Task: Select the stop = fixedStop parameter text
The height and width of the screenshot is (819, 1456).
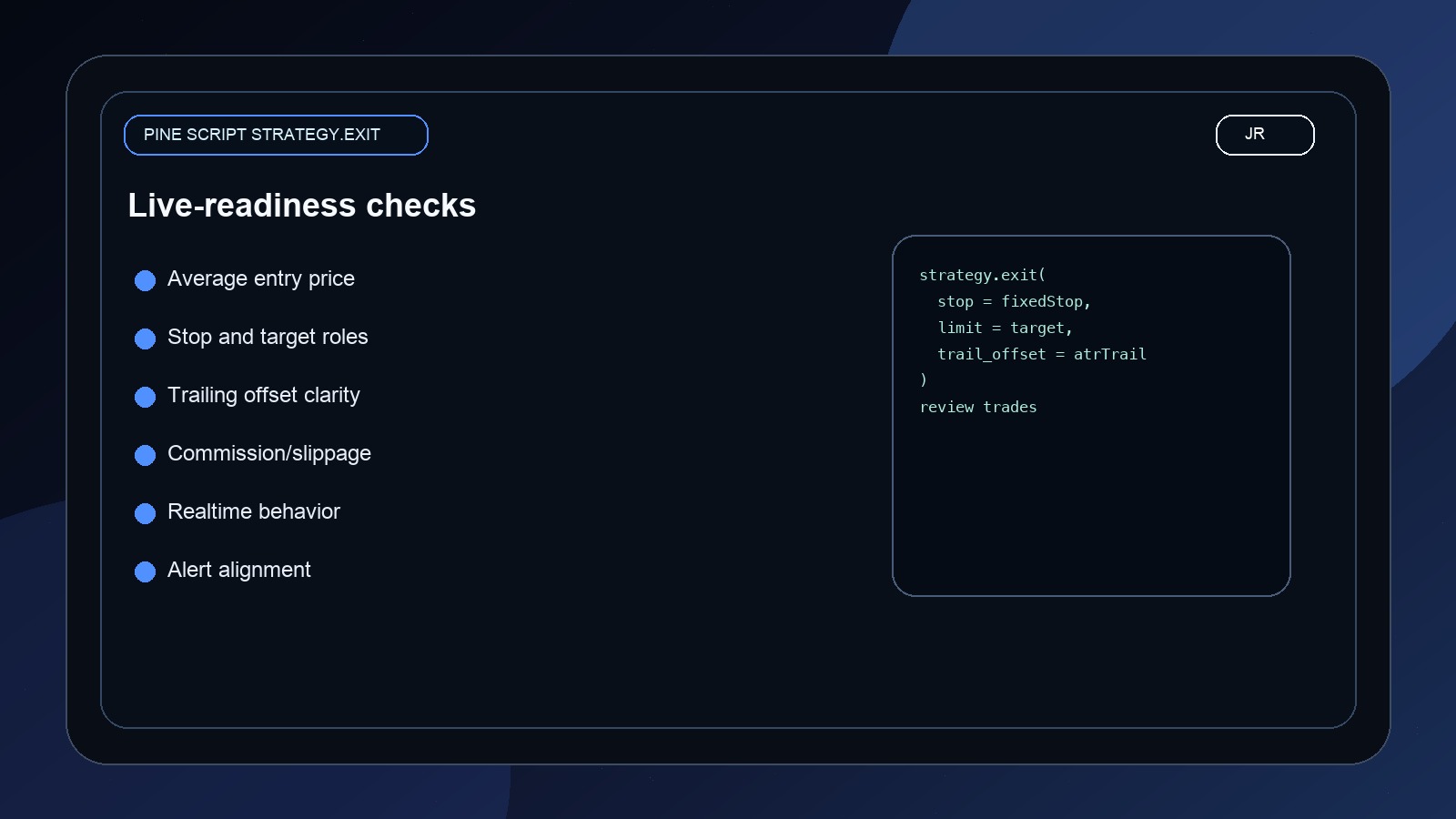Action: (1014, 301)
